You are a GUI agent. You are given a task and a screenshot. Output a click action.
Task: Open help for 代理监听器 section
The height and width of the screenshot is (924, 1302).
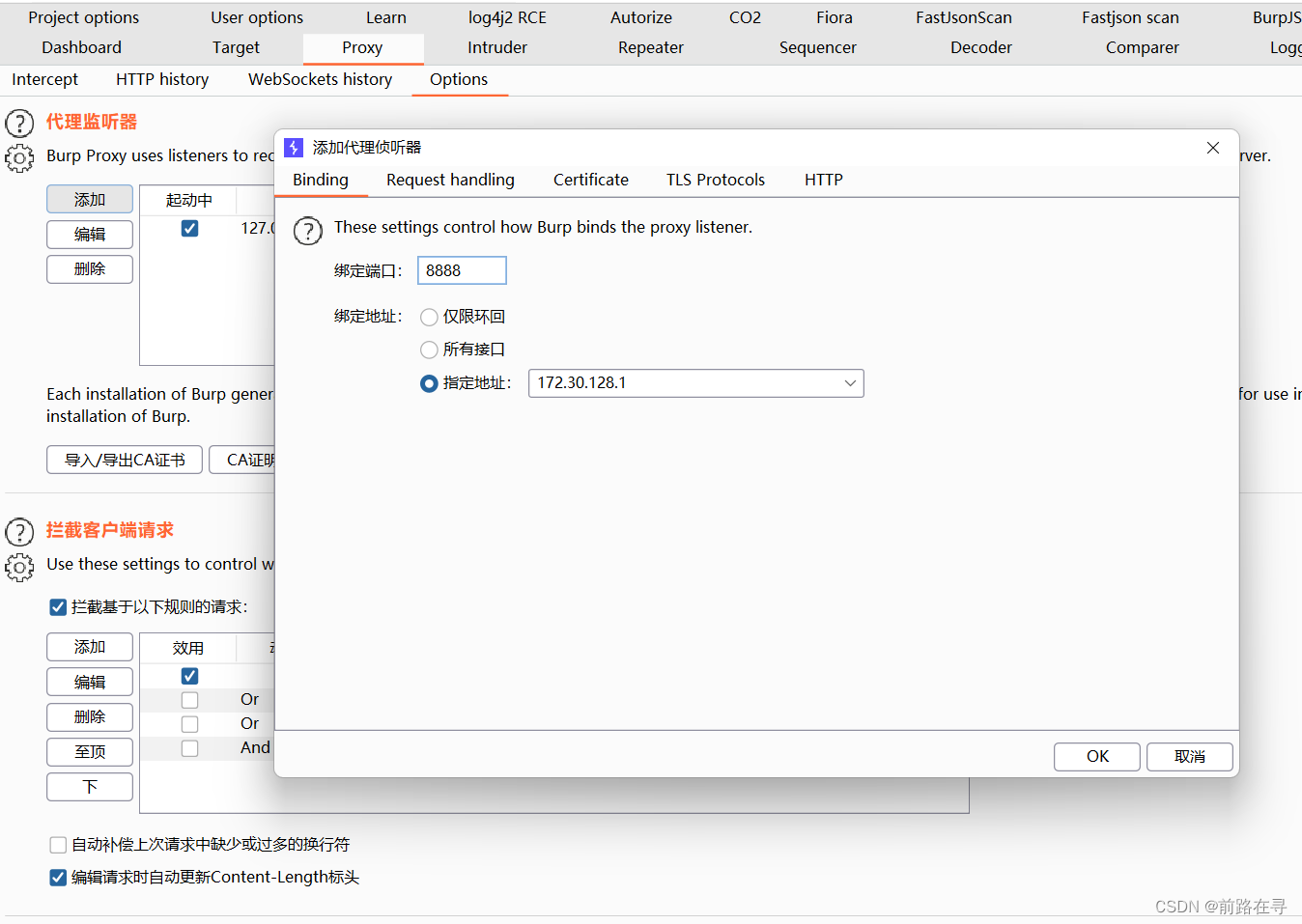pyautogui.click(x=19, y=123)
